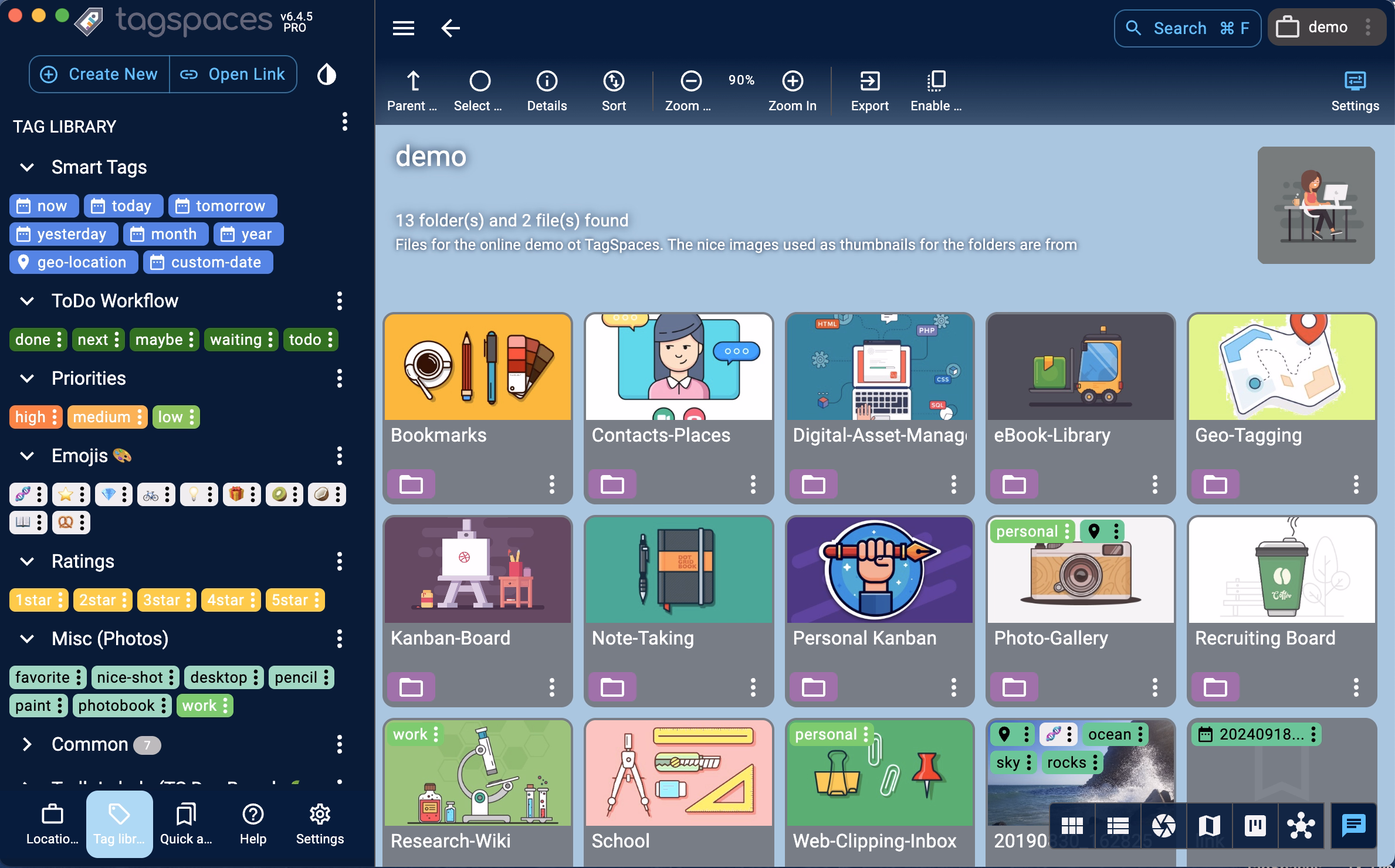Click the custom-date smart tag

tap(208, 262)
